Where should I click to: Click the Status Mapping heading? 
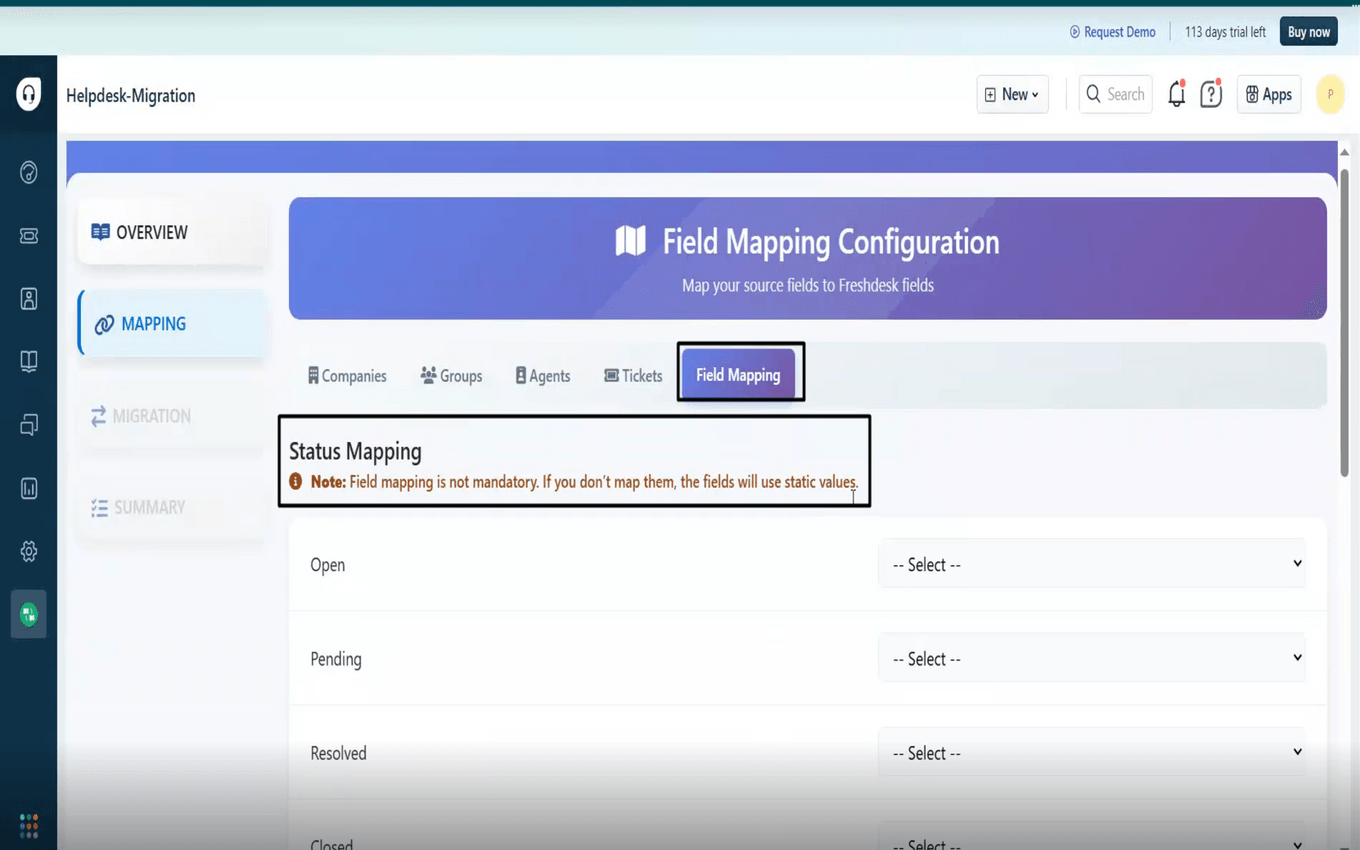pyautogui.click(x=355, y=451)
